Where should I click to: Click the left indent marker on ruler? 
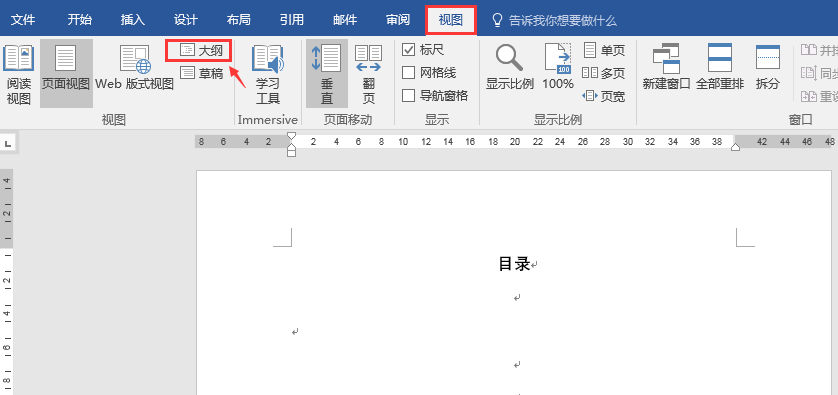291,153
